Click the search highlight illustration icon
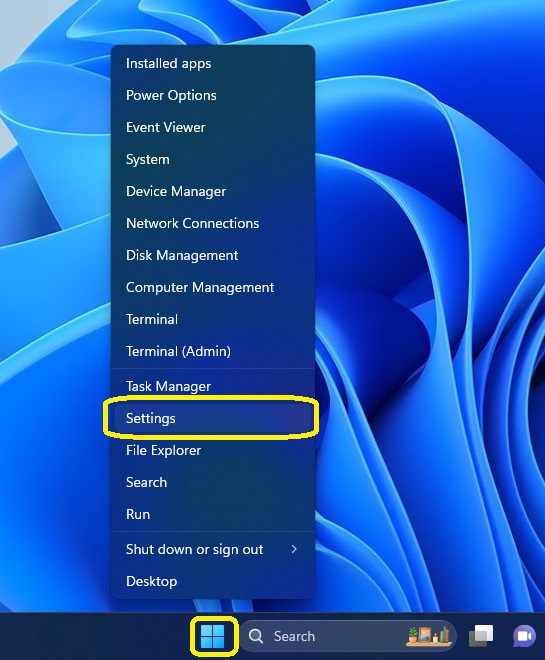The width and height of the screenshot is (545, 660). coord(428,636)
